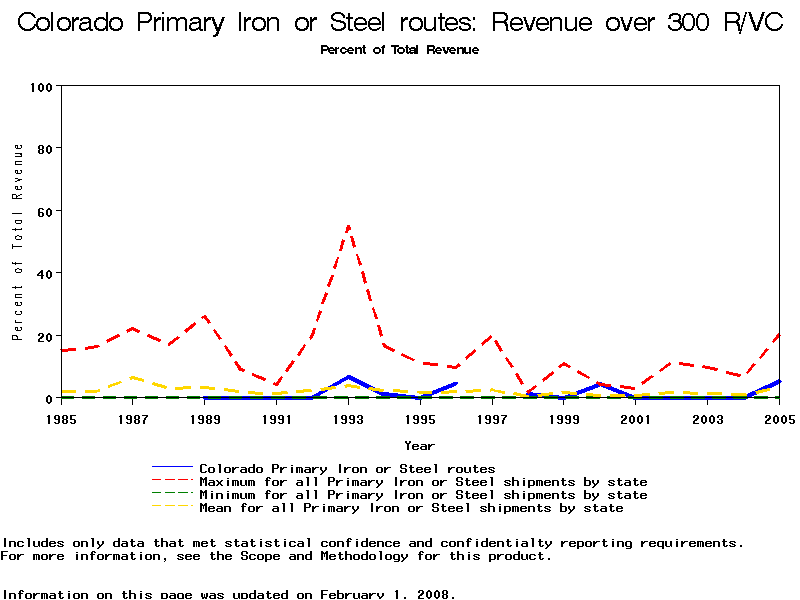Select the 'Colorado Primary Iron or Steel routes' legend label
Screen dimensions: 800x600
(x=347, y=468)
